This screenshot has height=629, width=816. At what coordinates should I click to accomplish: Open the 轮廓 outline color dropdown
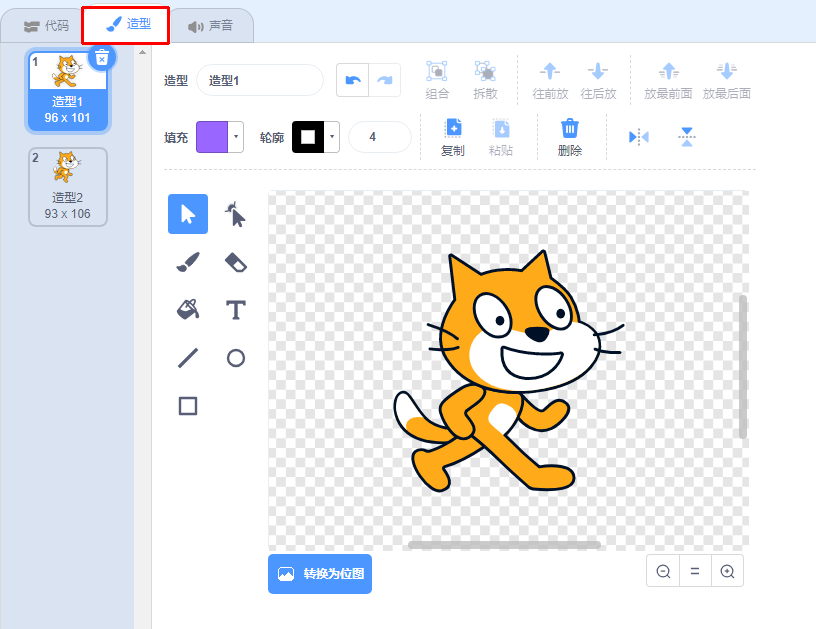[332, 137]
